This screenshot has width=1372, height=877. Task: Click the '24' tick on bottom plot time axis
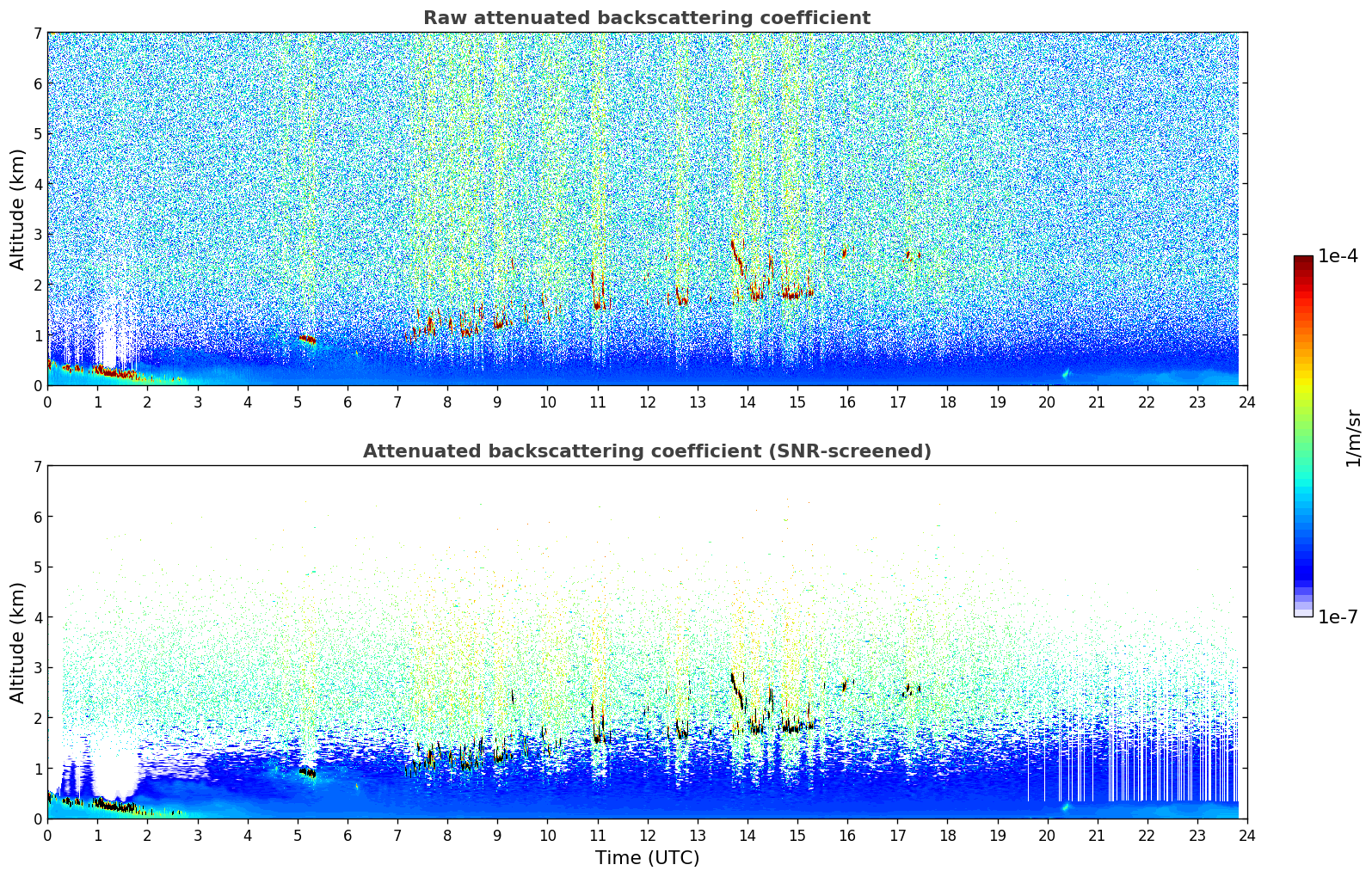[x=1247, y=835]
